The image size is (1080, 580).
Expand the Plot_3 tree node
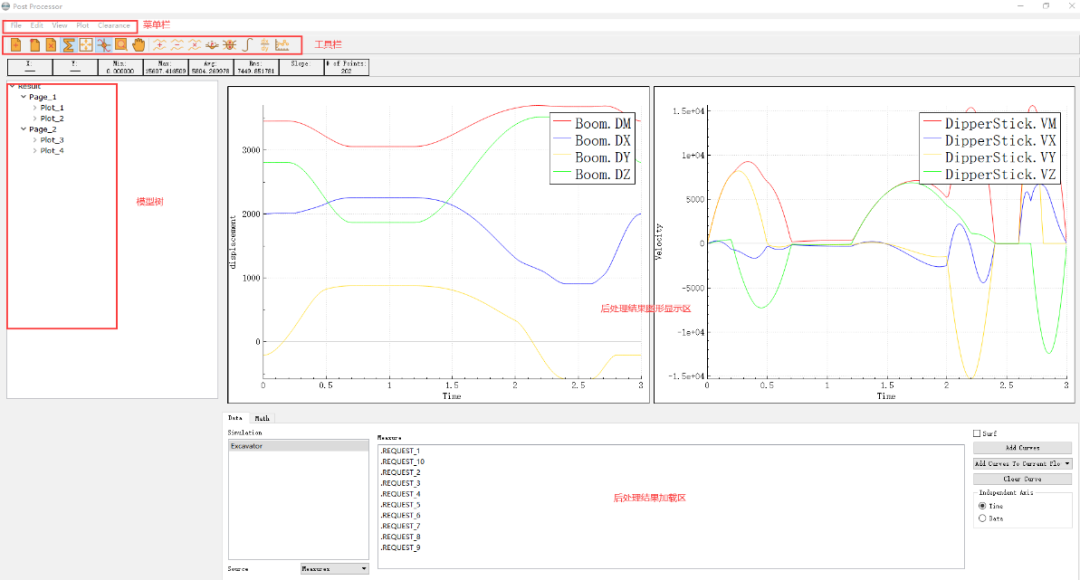(34, 140)
